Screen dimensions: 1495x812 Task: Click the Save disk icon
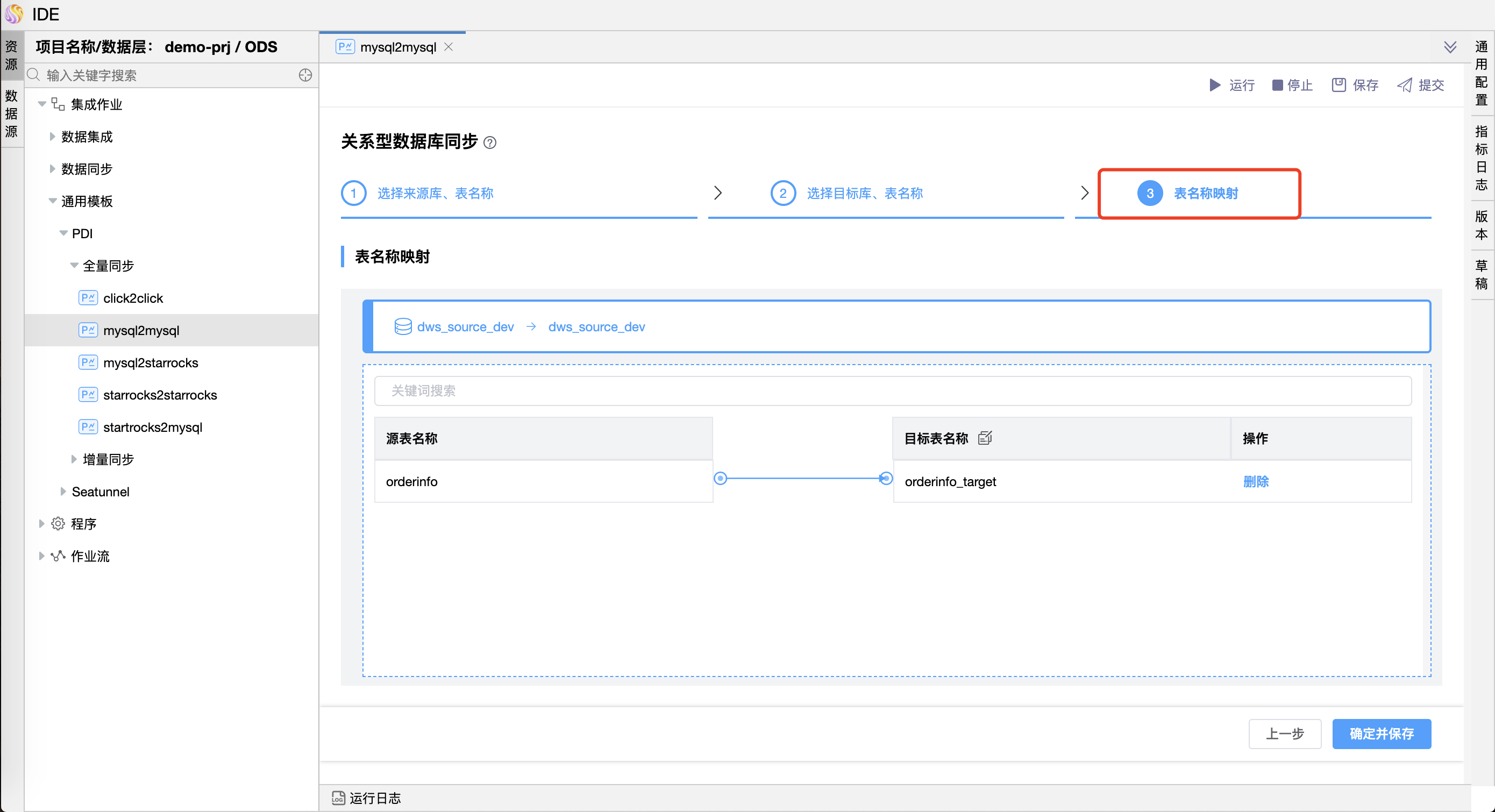point(1339,86)
